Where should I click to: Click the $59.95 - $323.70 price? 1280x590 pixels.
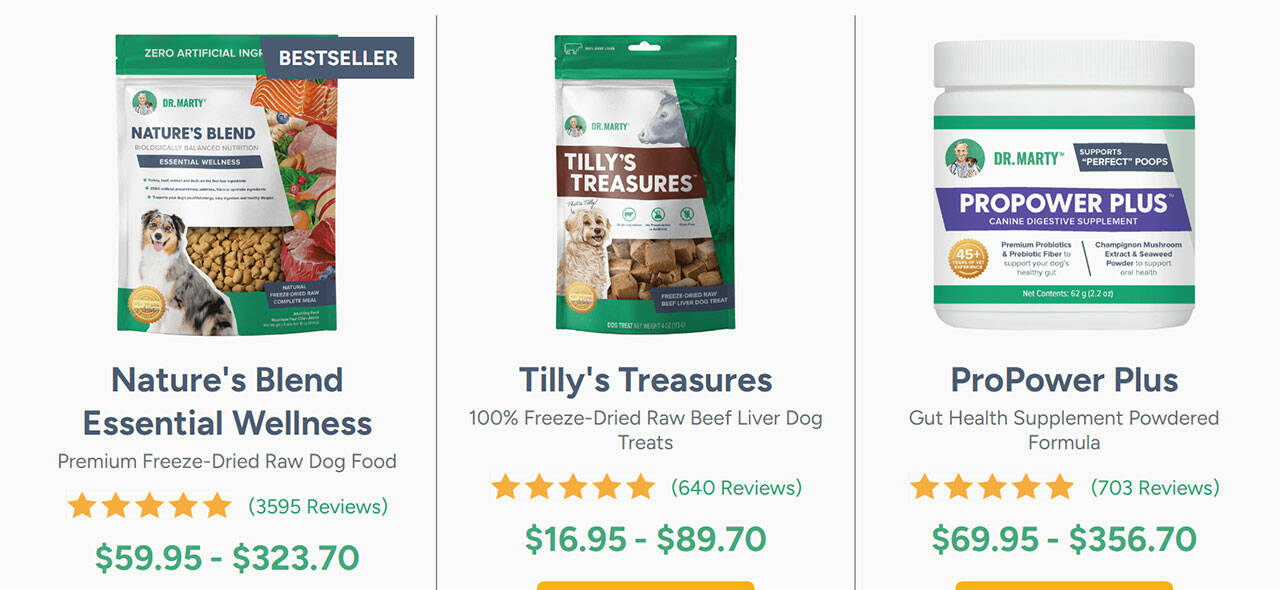[227, 558]
